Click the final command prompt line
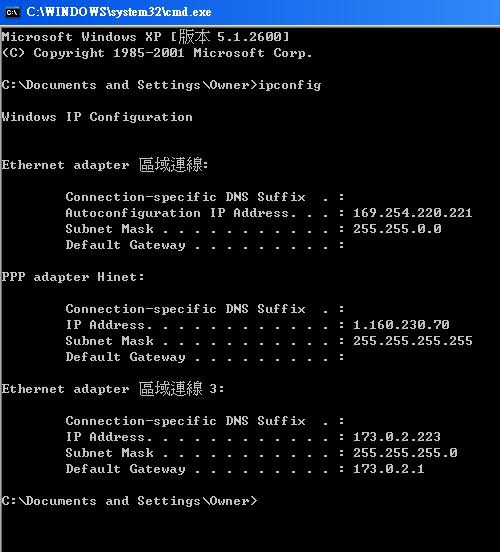The image size is (500, 552). coord(129,501)
